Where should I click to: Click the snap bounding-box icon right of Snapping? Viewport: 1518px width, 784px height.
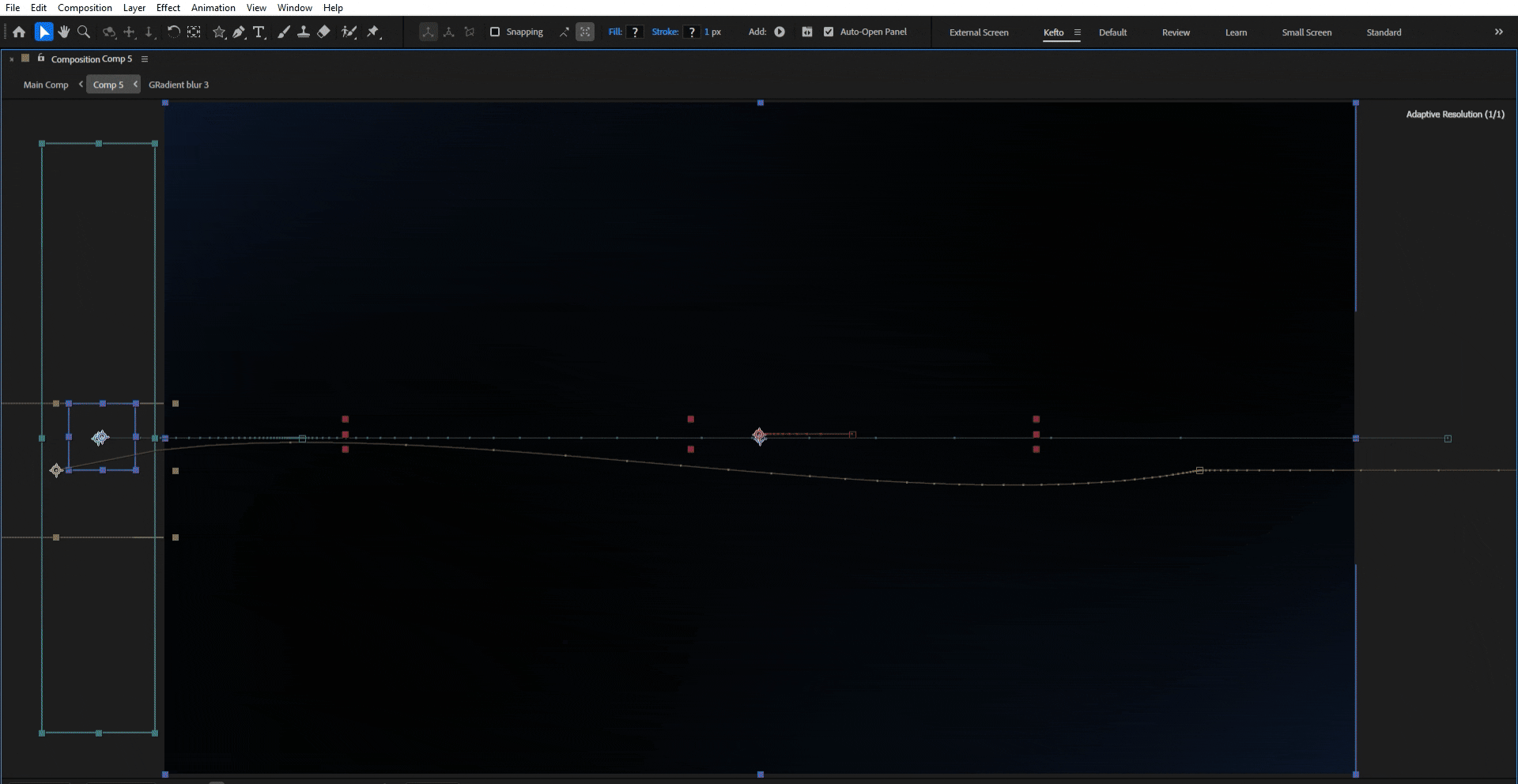pyautogui.click(x=585, y=32)
